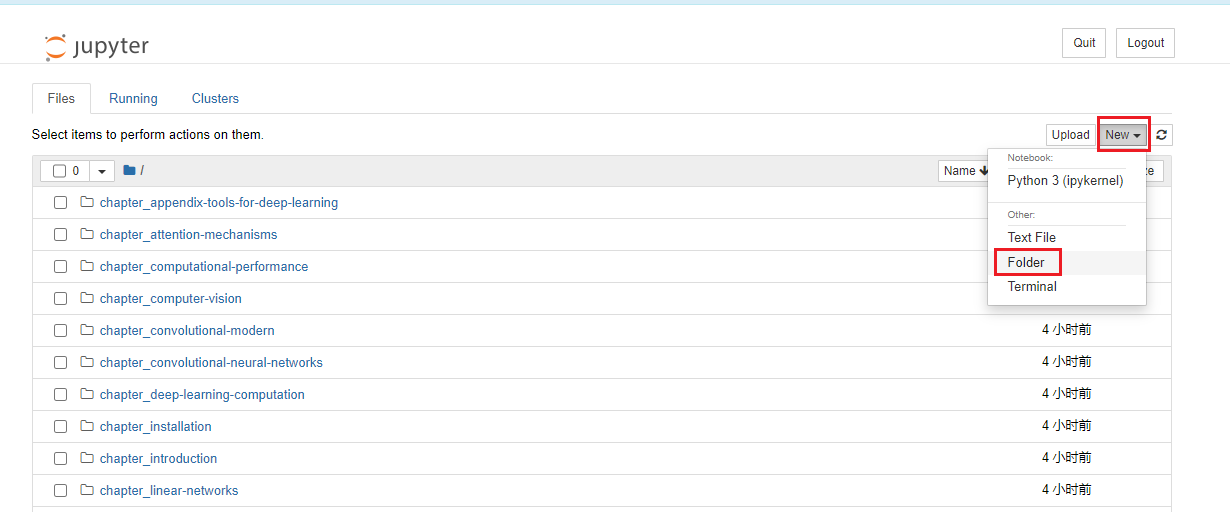Image resolution: width=1230 pixels, height=512 pixels.
Task: Open the New dropdown button
Action: (1123, 135)
